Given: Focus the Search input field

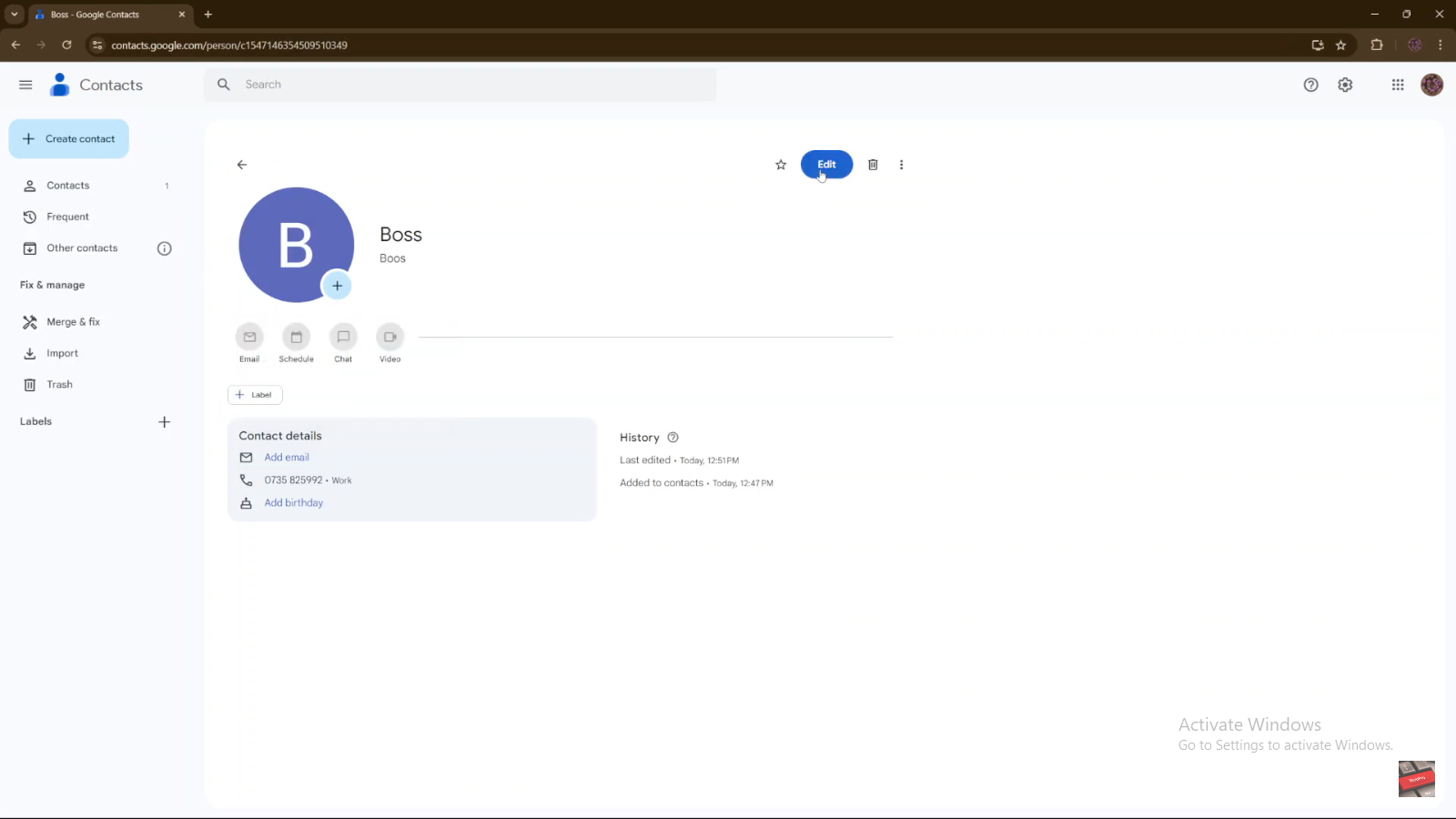Looking at the screenshot, I should 460,85.
